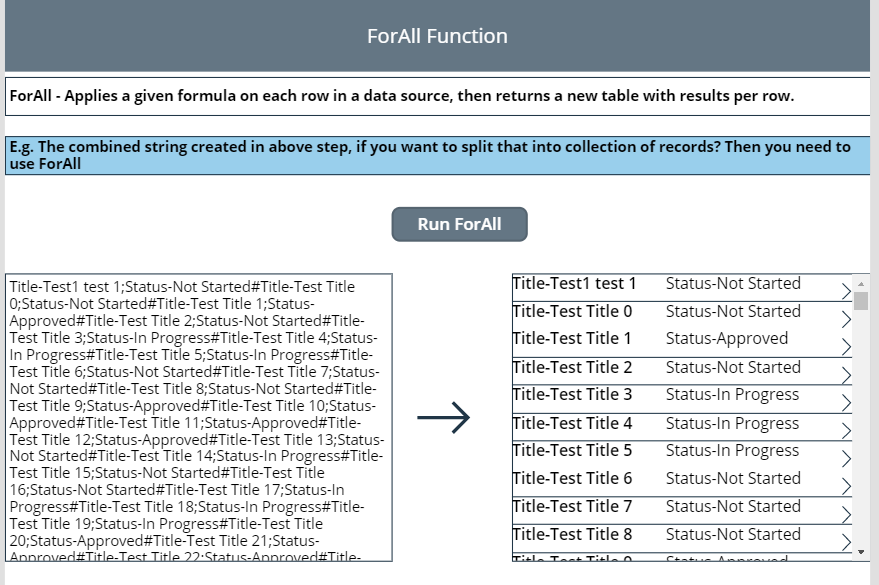
Task: Click the Run ForAll button
Action: 459,224
